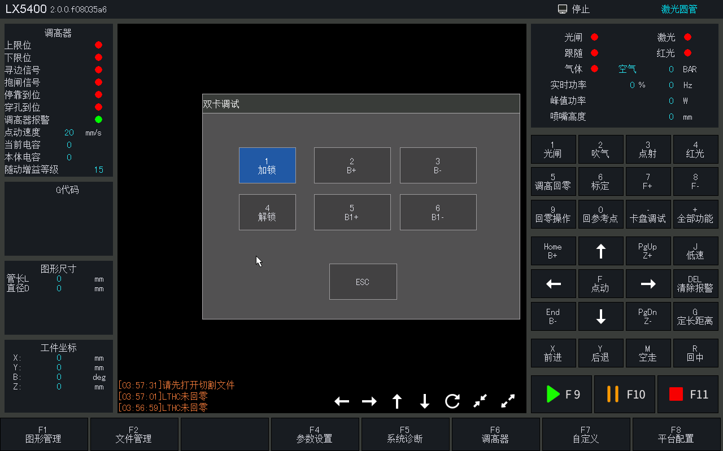Click the 2 B+ dialog button
This screenshot has width=723, height=451.
click(x=352, y=166)
